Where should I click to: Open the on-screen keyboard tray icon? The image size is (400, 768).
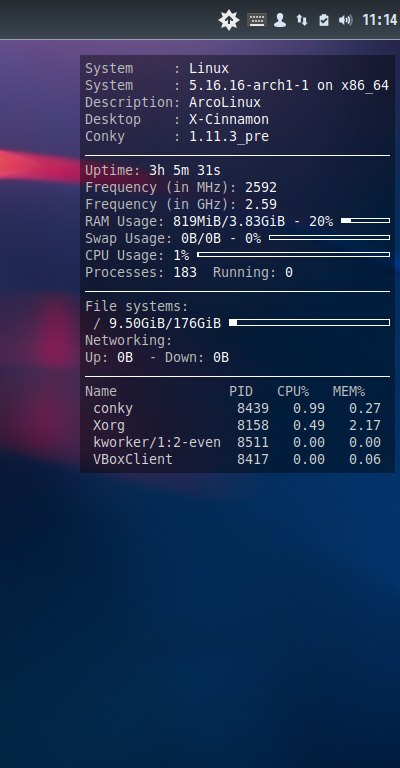pos(257,20)
